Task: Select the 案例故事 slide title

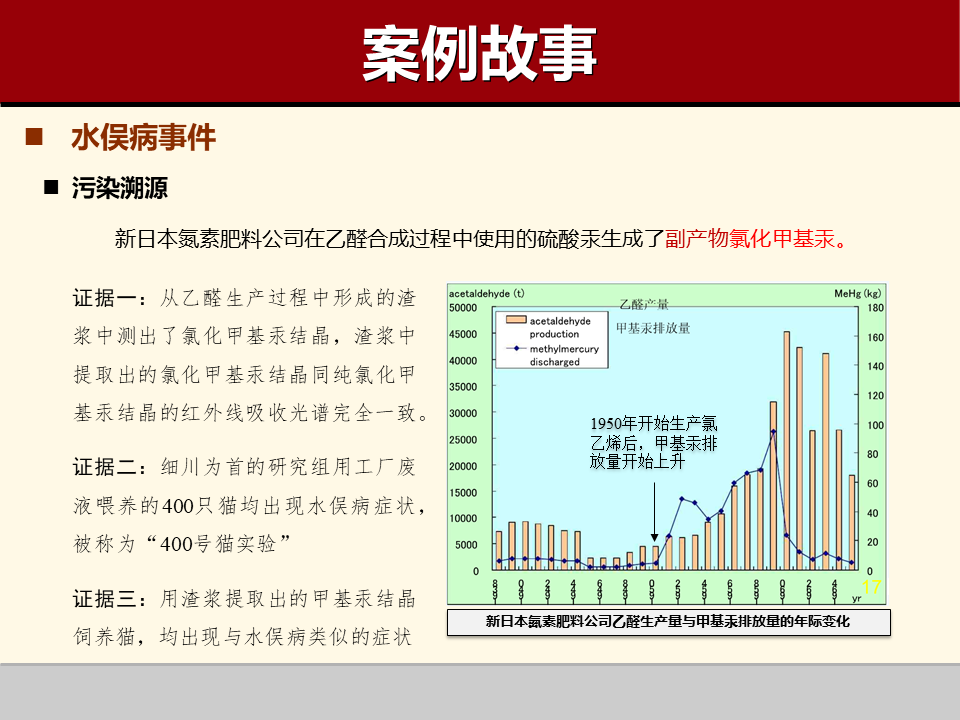Action: 480,52
